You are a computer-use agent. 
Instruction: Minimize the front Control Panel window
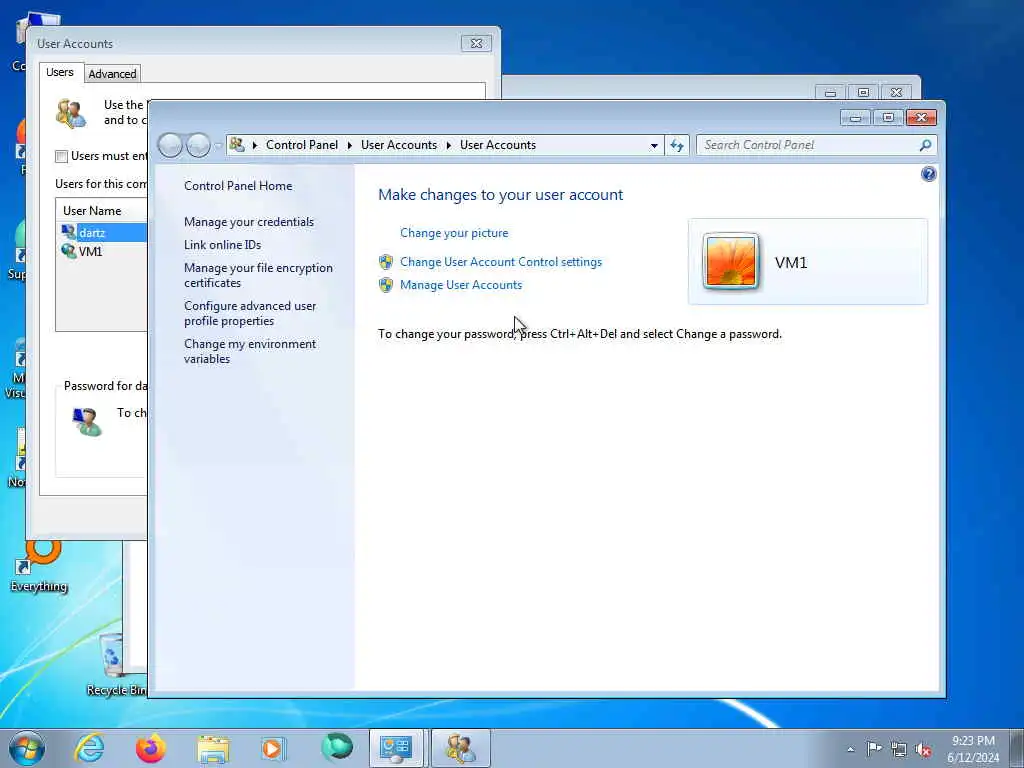click(x=855, y=118)
